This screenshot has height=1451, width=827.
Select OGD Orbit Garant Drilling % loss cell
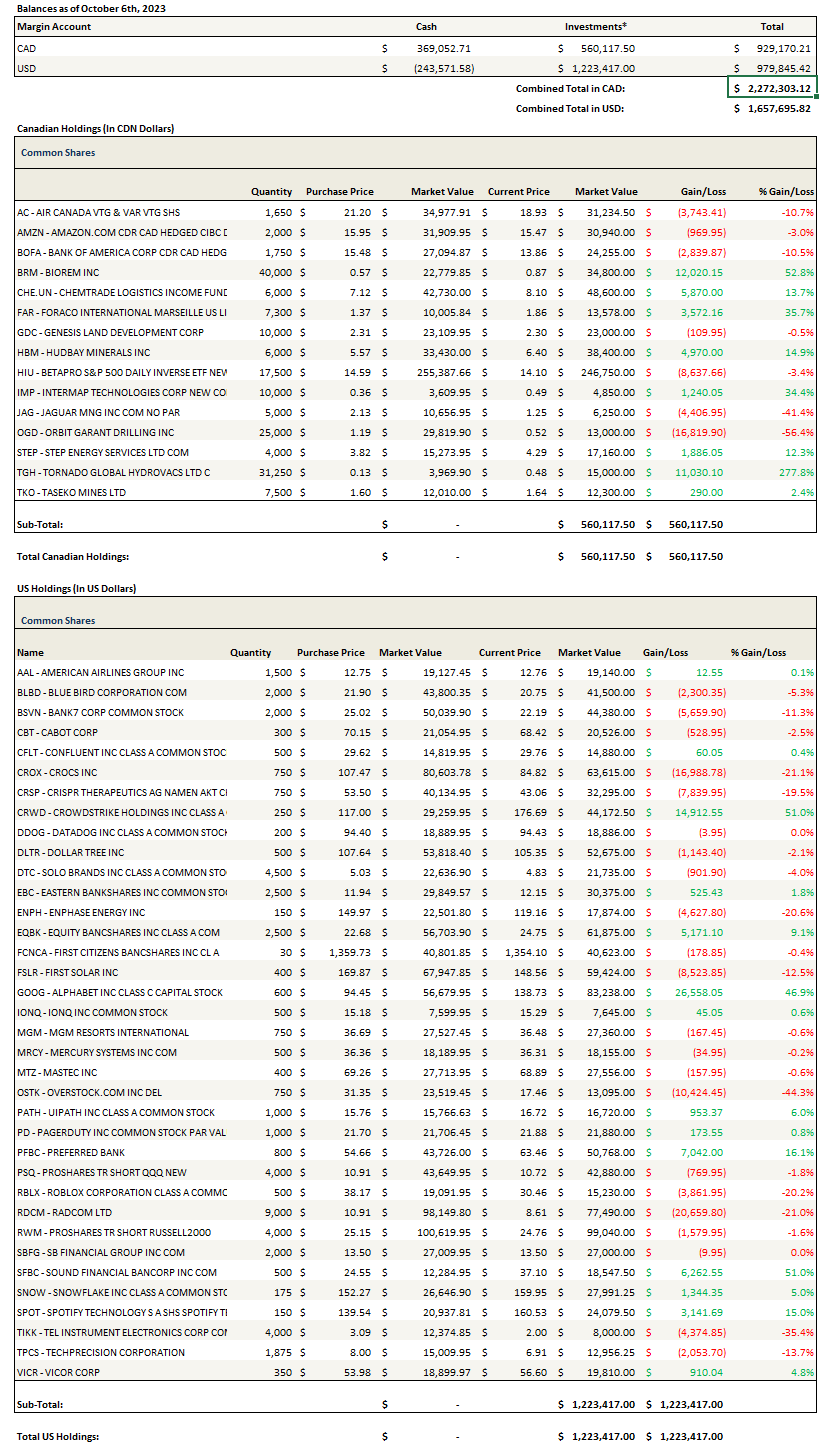[798, 432]
